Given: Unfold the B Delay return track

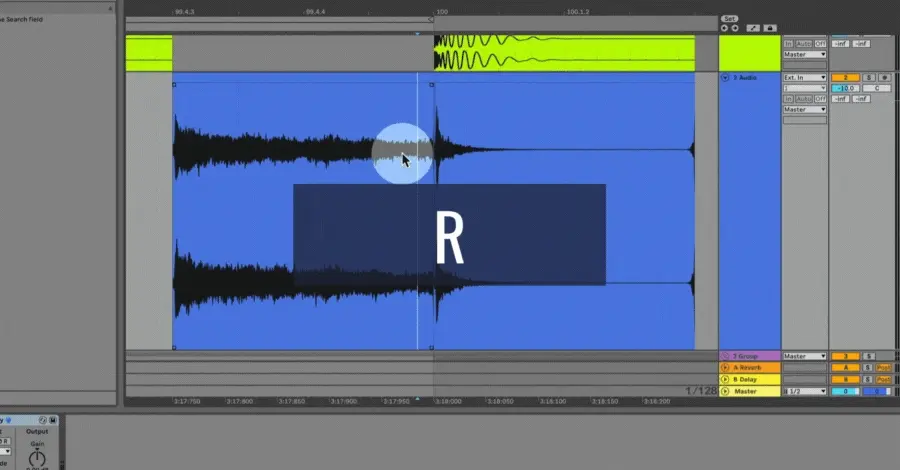Looking at the screenshot, I should [725, 379].
